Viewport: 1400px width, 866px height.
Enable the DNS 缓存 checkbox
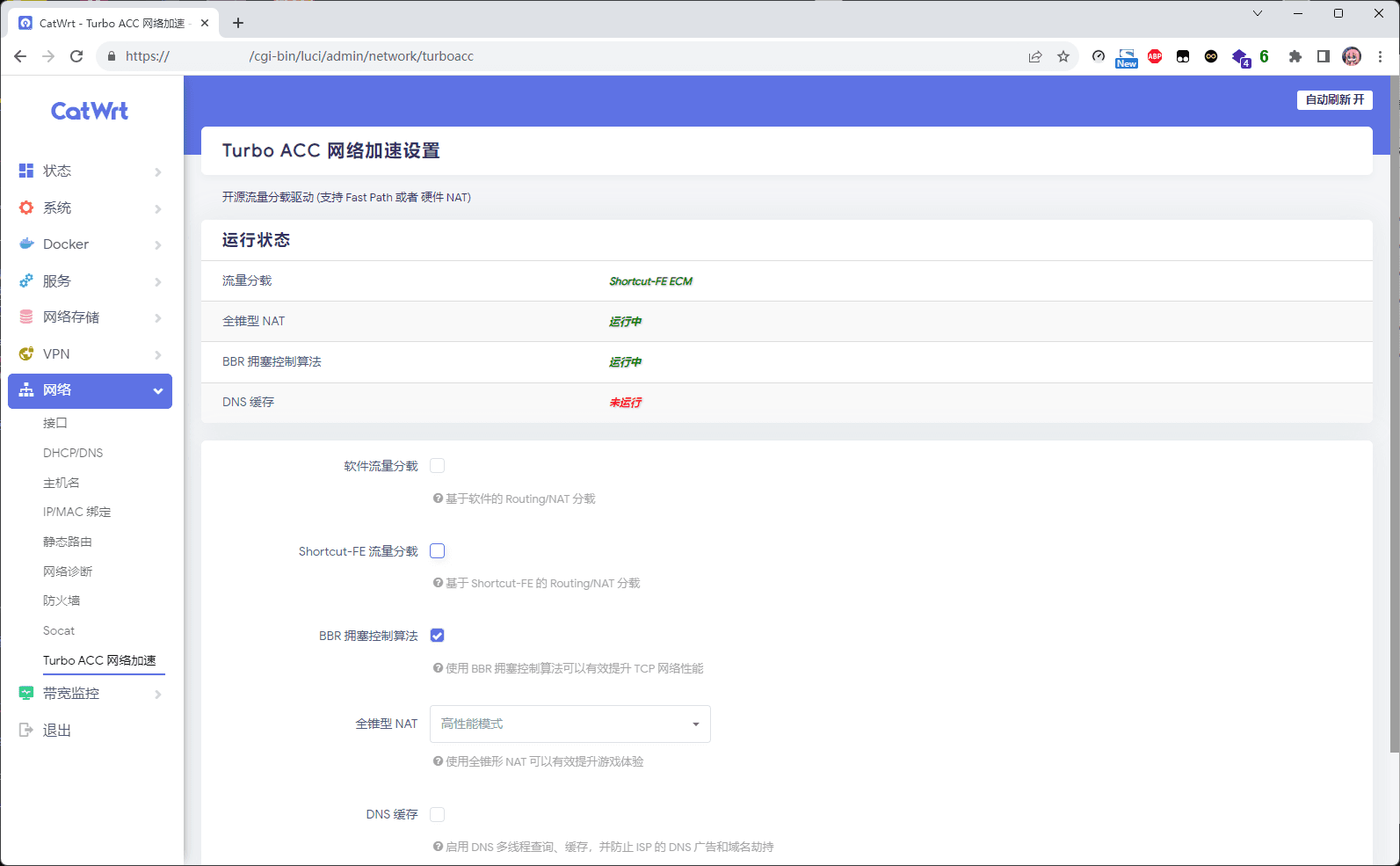pos(437,814)
